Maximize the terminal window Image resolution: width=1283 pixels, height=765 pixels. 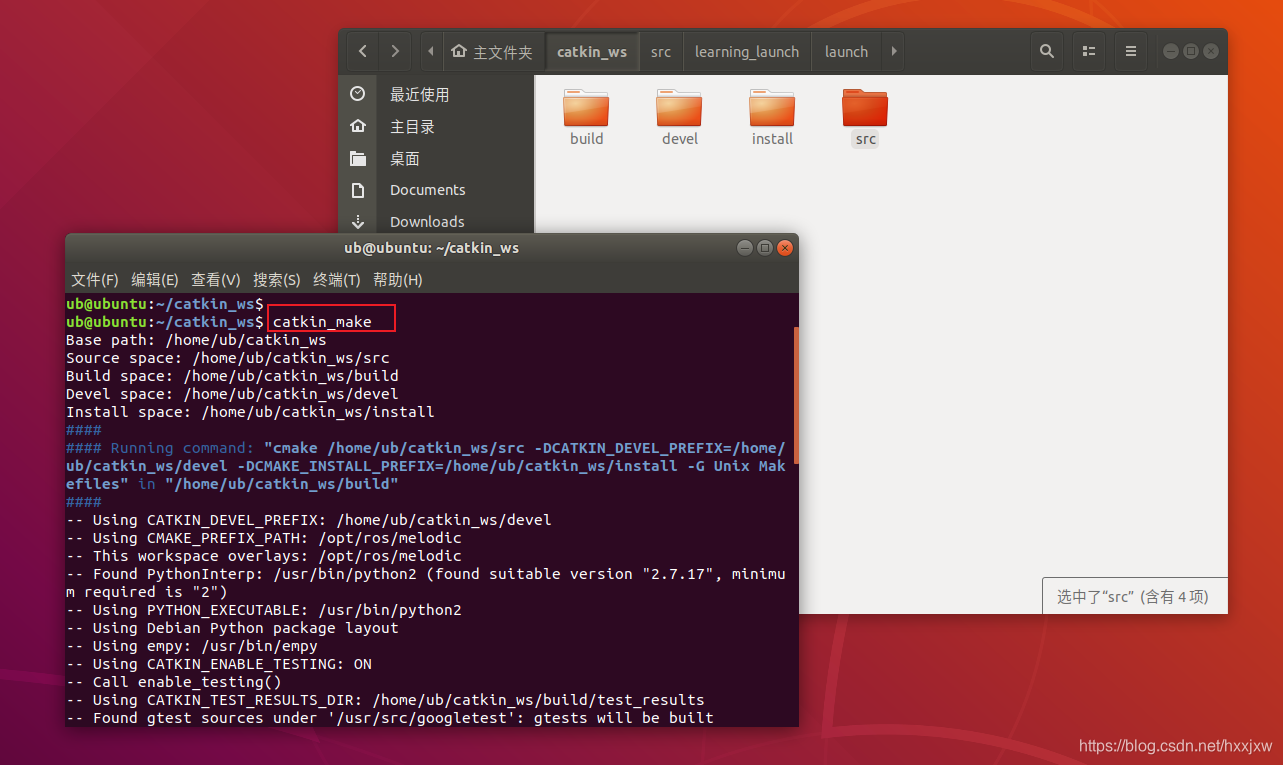[765, 248]
